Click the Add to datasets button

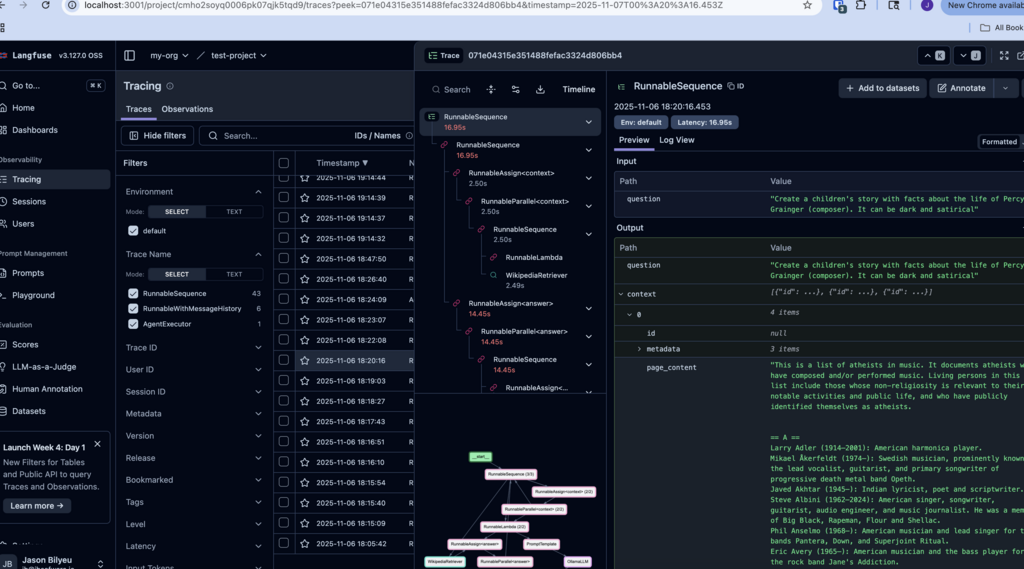(x=882, y=88)
